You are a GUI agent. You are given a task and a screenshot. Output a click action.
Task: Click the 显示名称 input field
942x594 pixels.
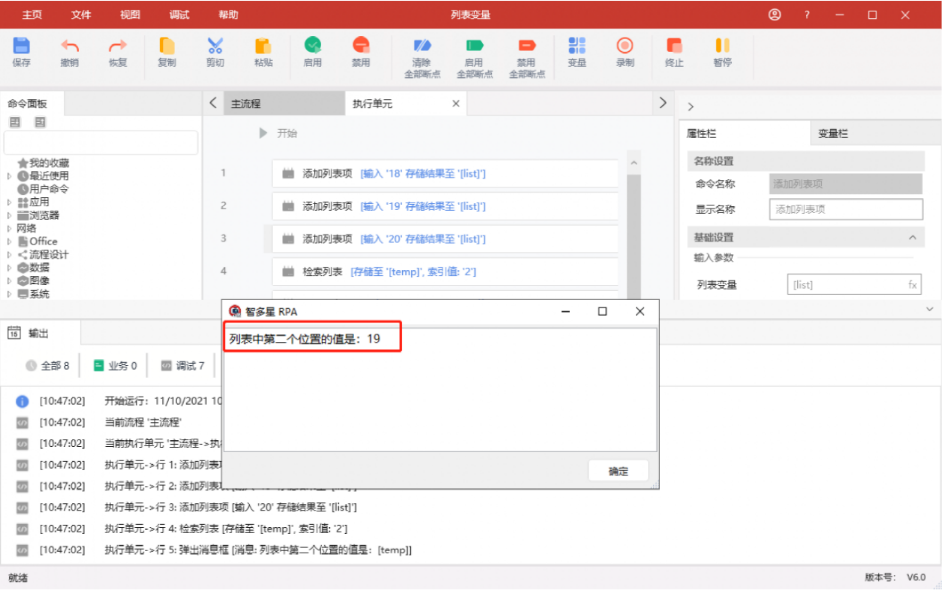point(845,210)
